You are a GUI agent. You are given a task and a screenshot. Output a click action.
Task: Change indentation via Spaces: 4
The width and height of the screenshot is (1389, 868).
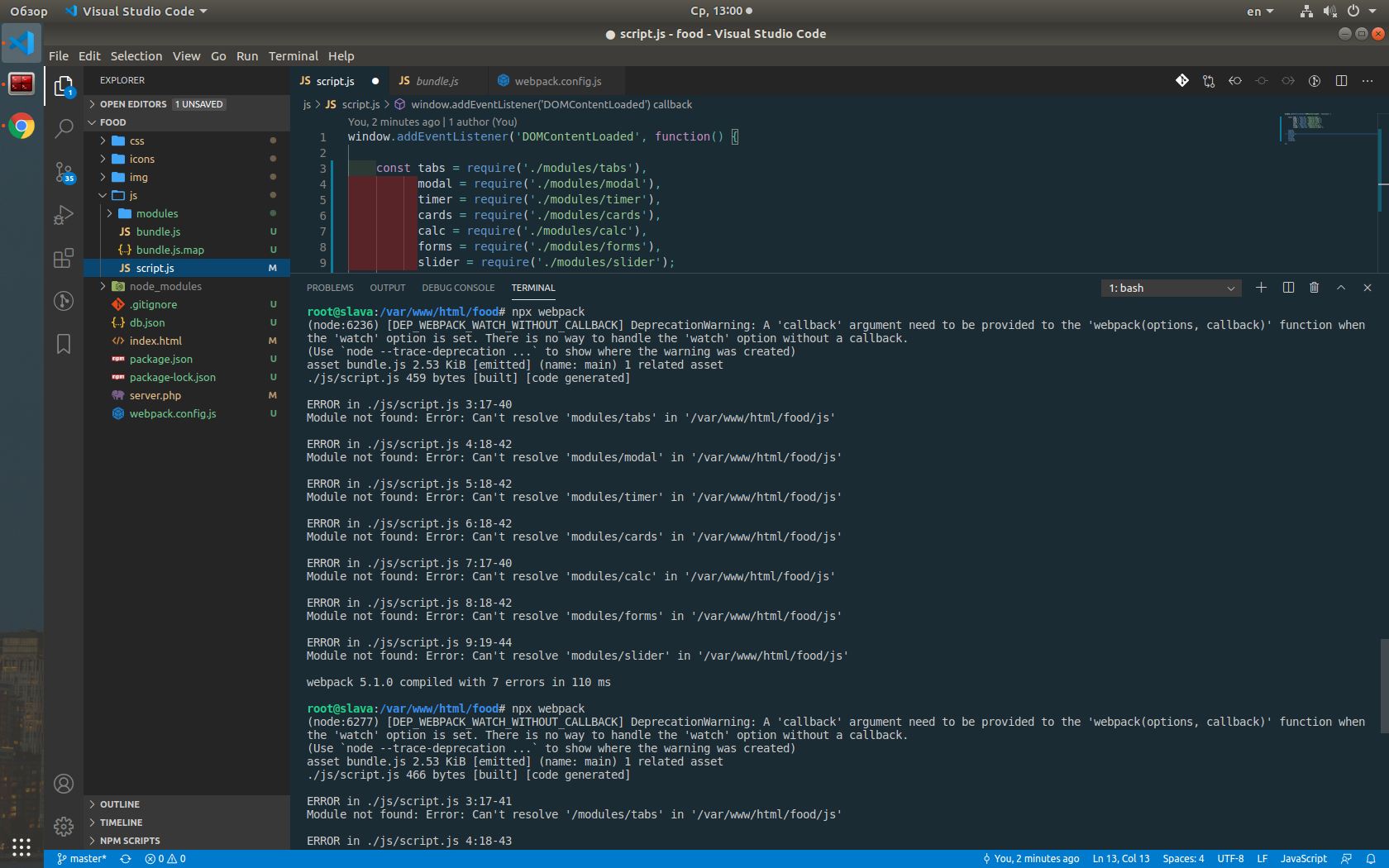1183,859
